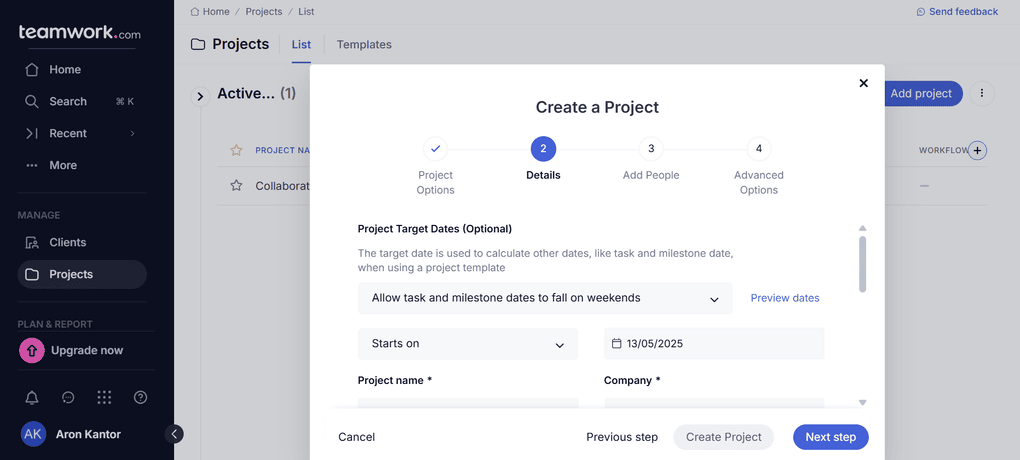This screenshot has width=1020, height=460.
Task: Click the Upgrade now arrow icon
Action: point(31,350)
